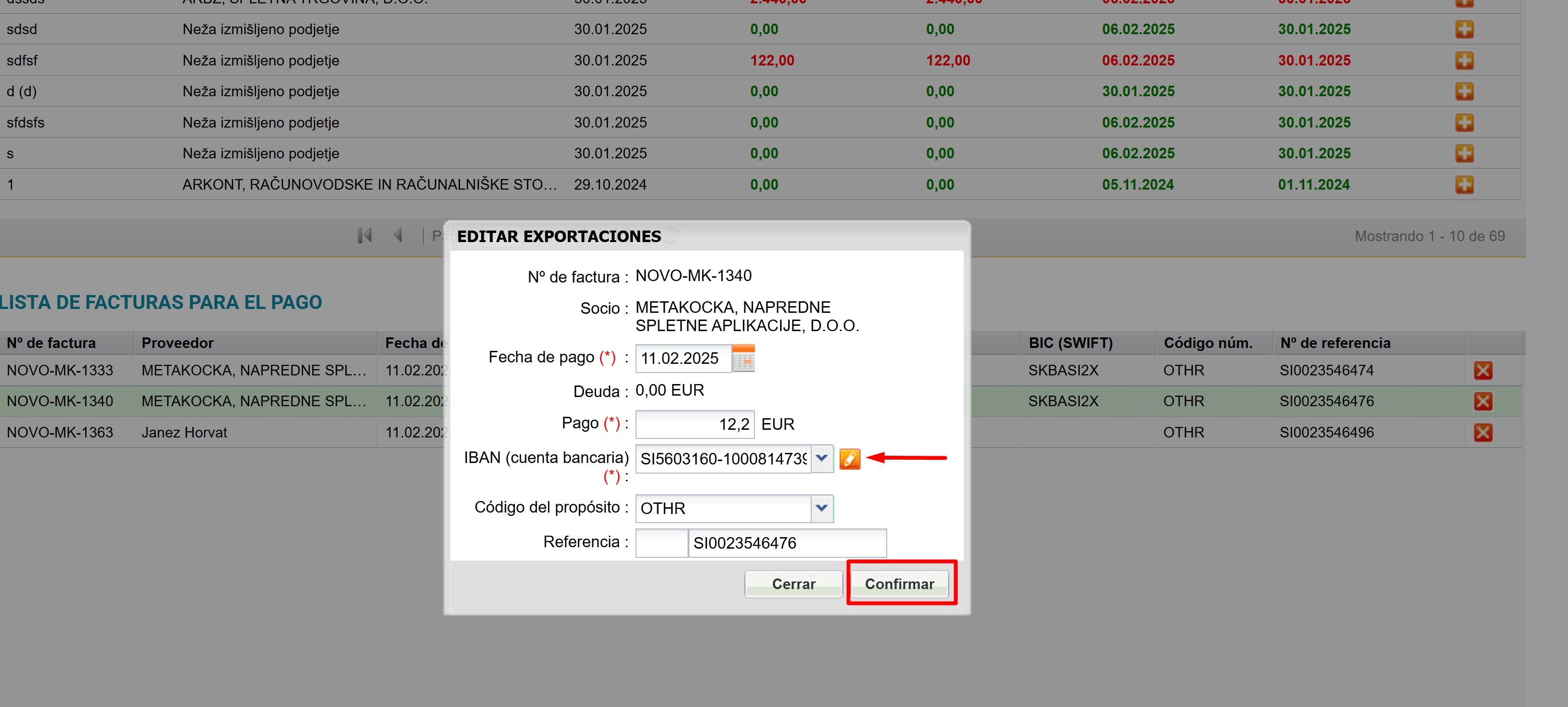Click the Pago amount input field
The width and height of the screenshot is (1568, 707).
click(x=695, y=424)
